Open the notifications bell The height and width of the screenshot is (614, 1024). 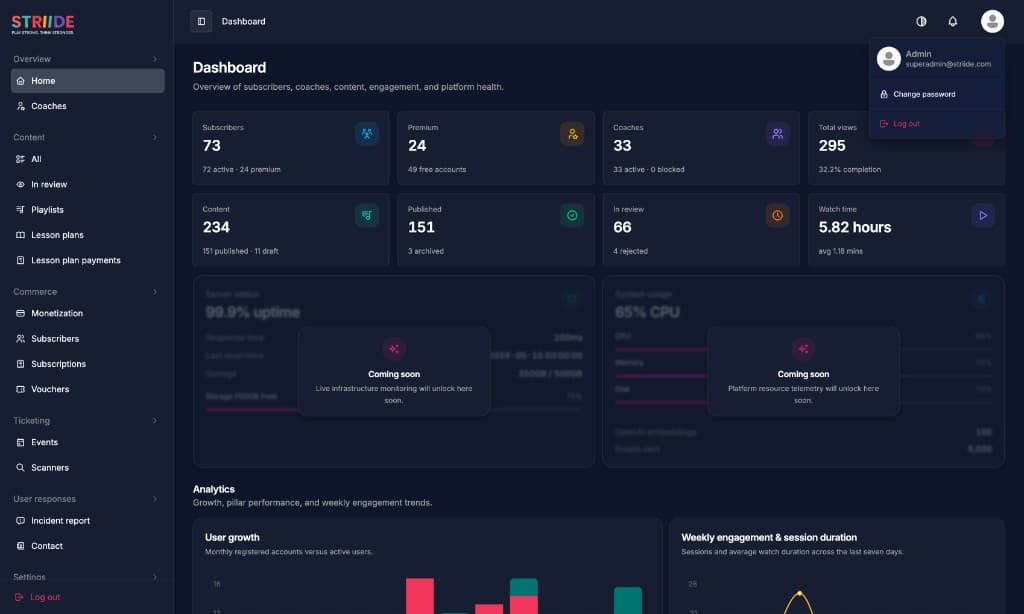[x=952, y=22]
